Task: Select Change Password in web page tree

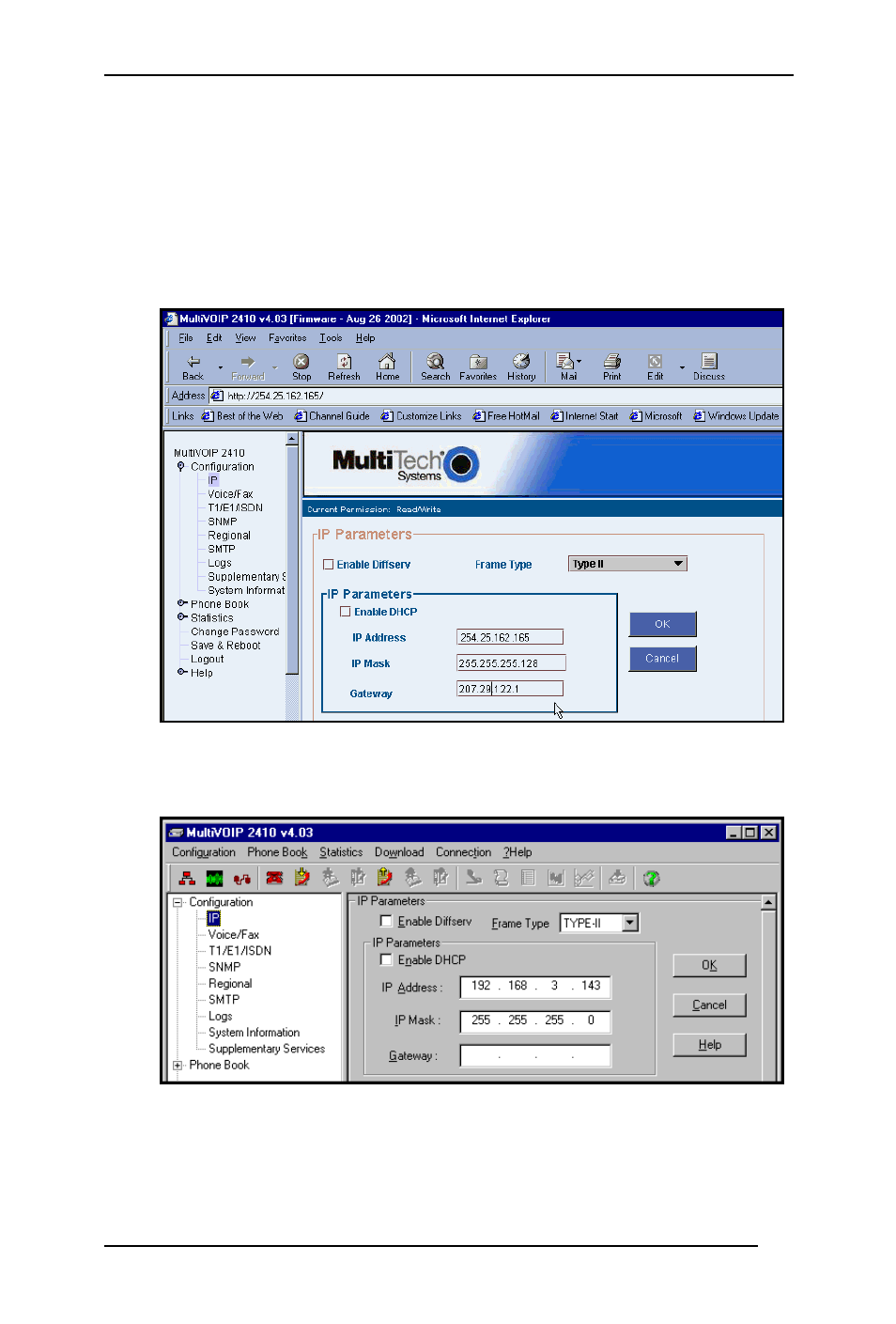Action: click(x=235, y=631)
